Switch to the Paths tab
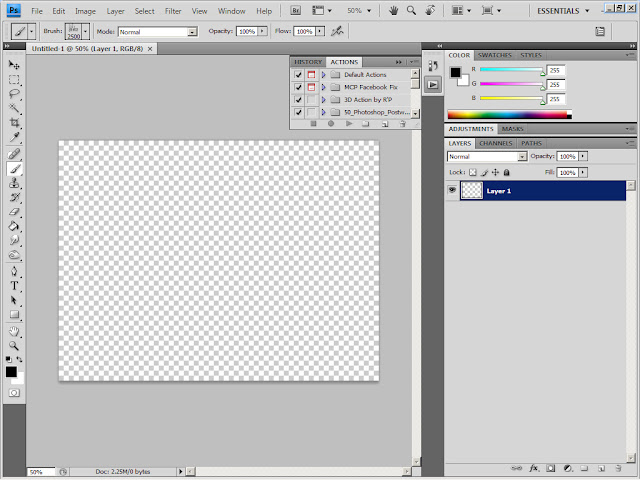The width and height of the screenshot is (640, 480). pos(531,143)
